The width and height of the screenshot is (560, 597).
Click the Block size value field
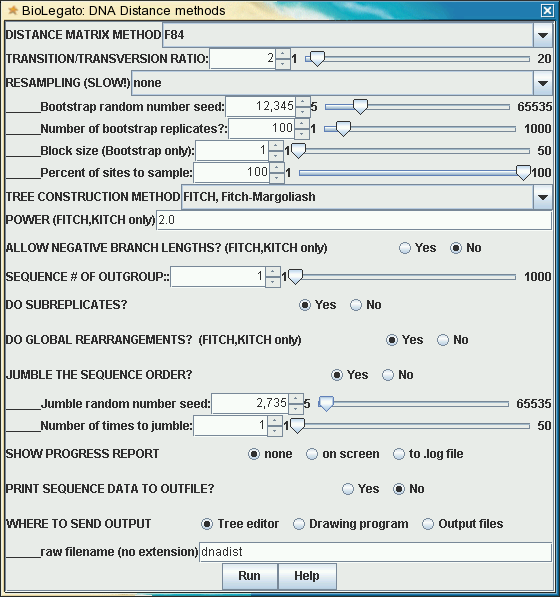[232, 151]
